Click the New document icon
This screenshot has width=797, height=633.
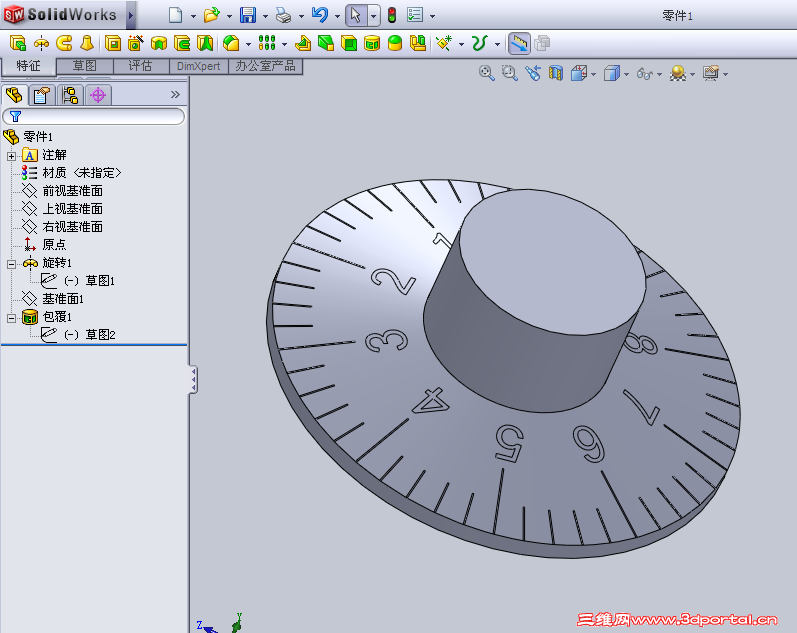tap(175, 15)
